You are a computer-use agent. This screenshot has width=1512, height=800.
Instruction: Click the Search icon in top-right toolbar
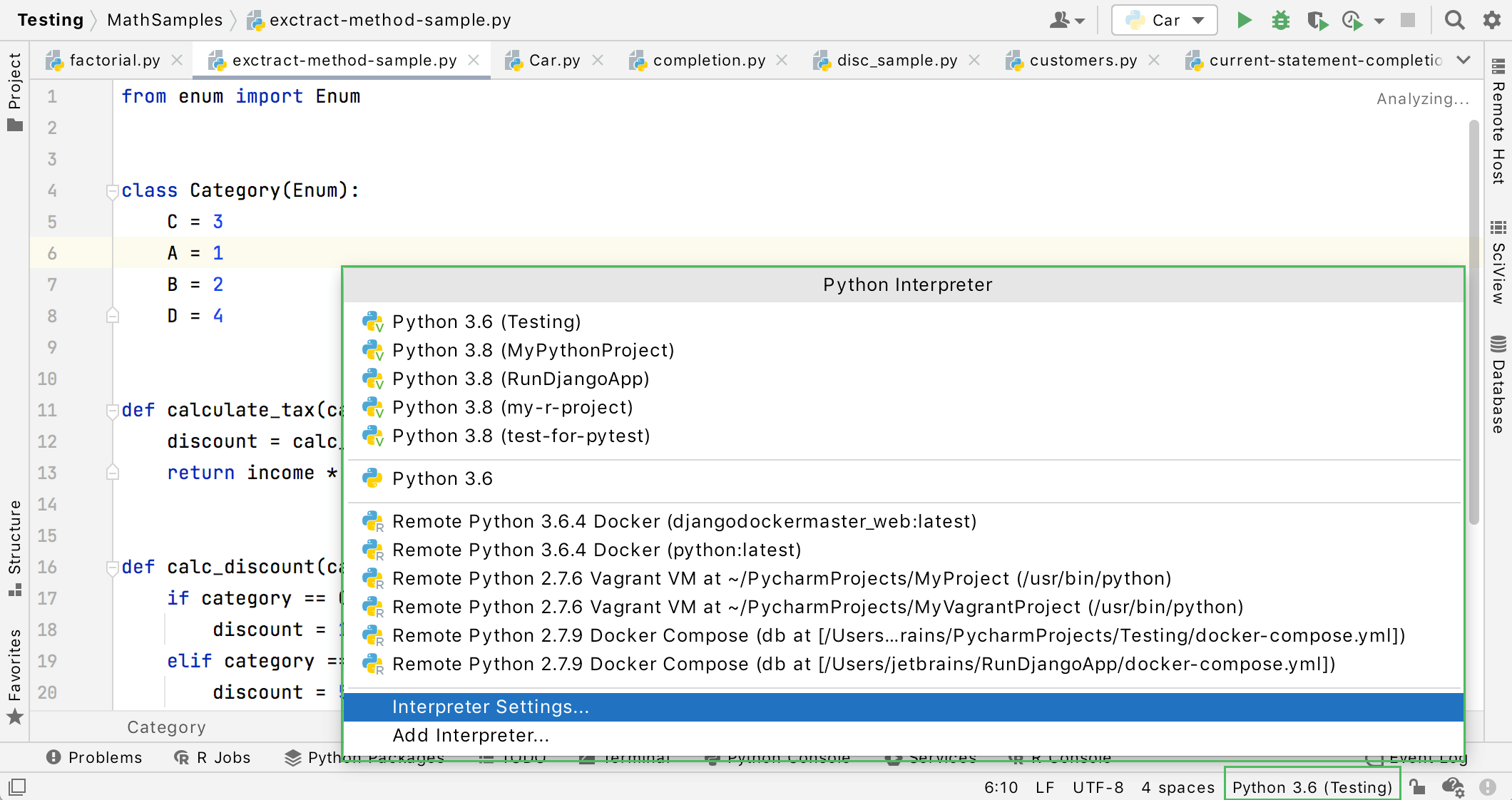coord(1455,20)
